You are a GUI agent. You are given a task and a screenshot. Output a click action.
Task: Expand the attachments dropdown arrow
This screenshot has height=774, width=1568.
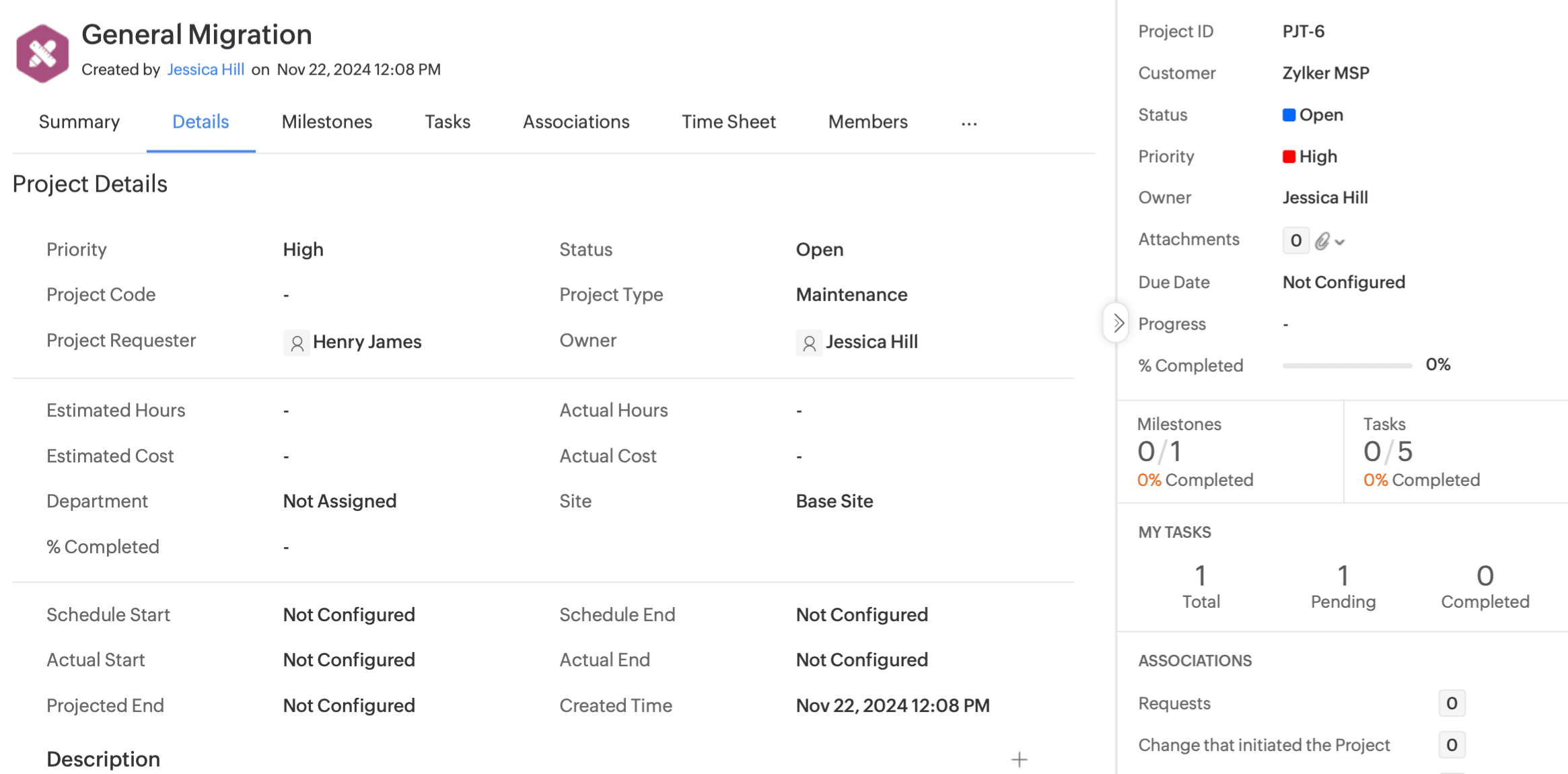1340,242
